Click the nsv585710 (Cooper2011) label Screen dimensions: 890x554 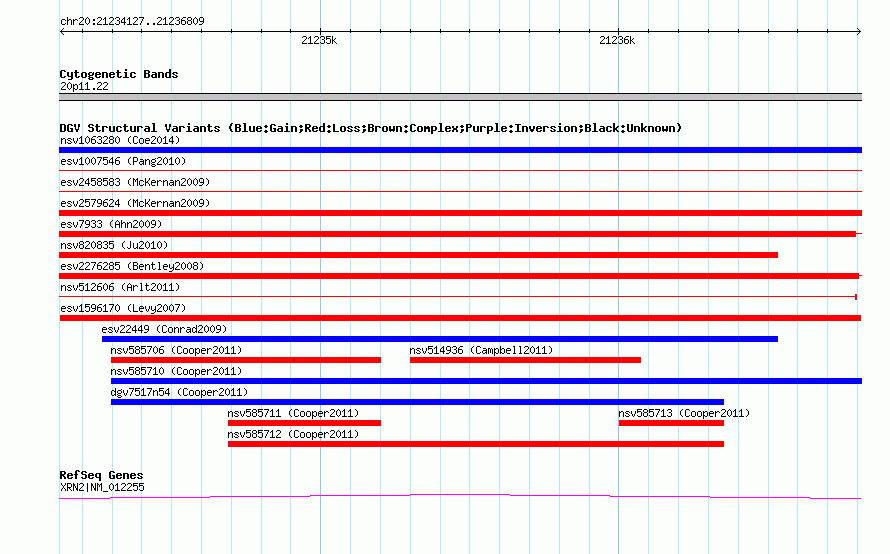tap(176, 371)
